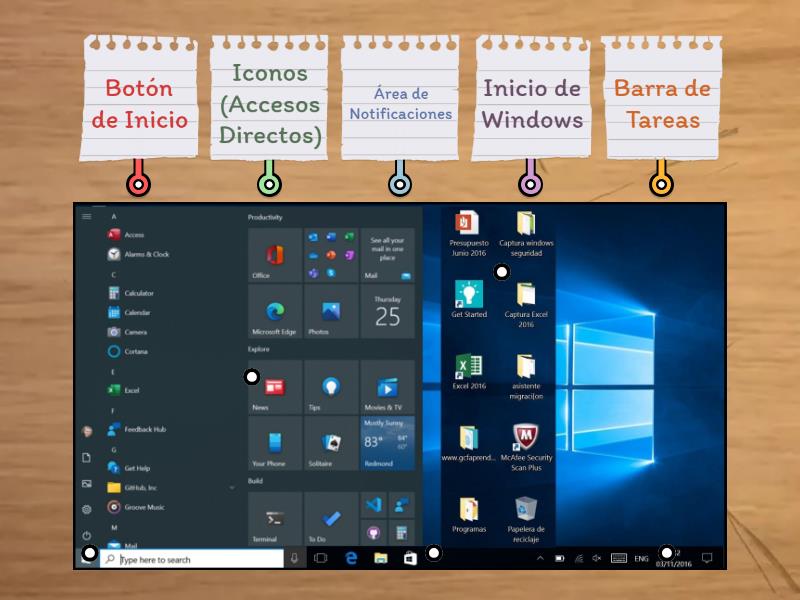Open the Terminal tile
This screenshot has width=800, height=600.
point(275,518)
